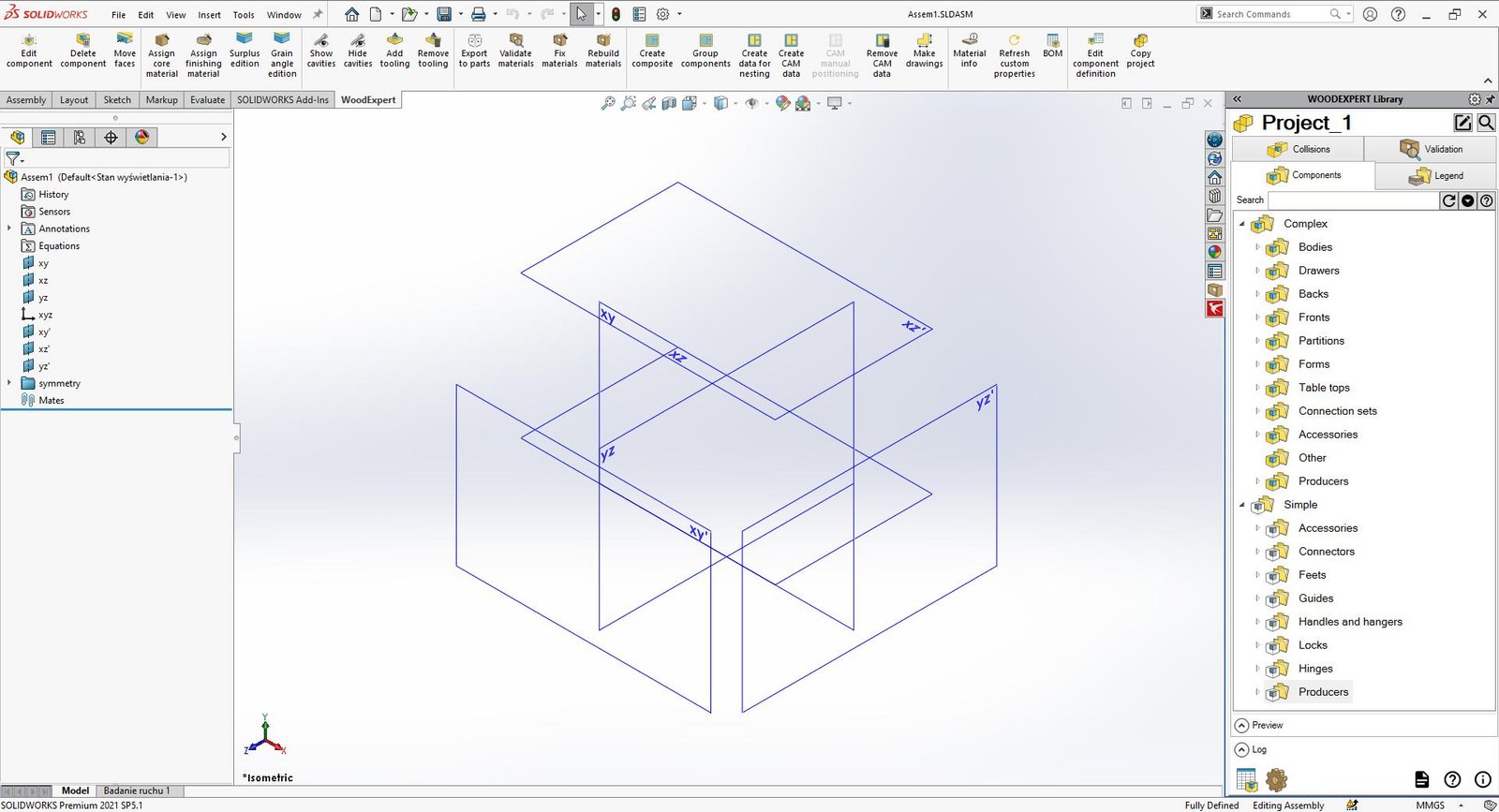This screenshot has width=1499, height=812.
Task: Expand the symmetry folder in the tree
Action: pos(9,383)
